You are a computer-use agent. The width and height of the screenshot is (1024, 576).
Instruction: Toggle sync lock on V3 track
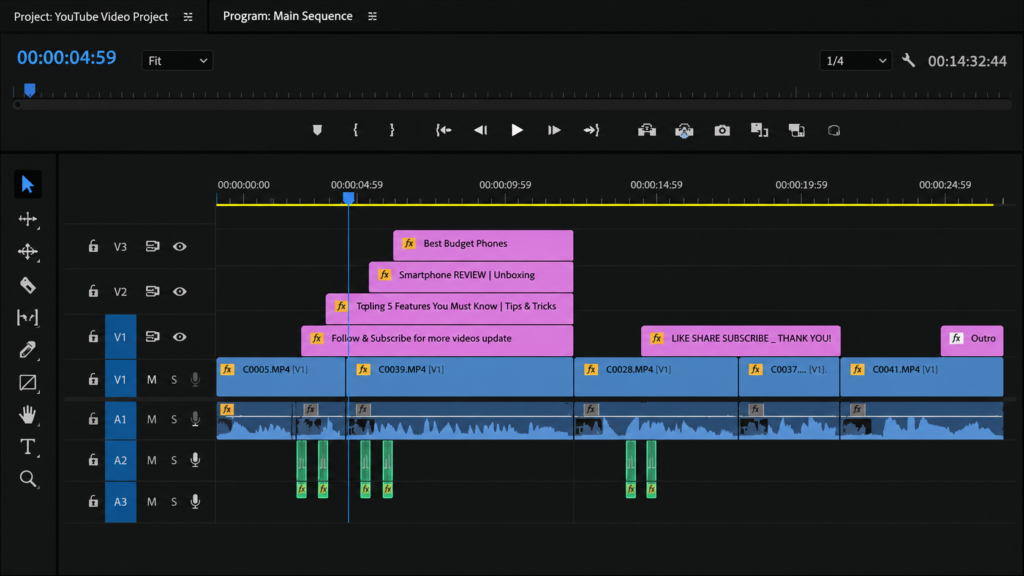click(152, 246)
